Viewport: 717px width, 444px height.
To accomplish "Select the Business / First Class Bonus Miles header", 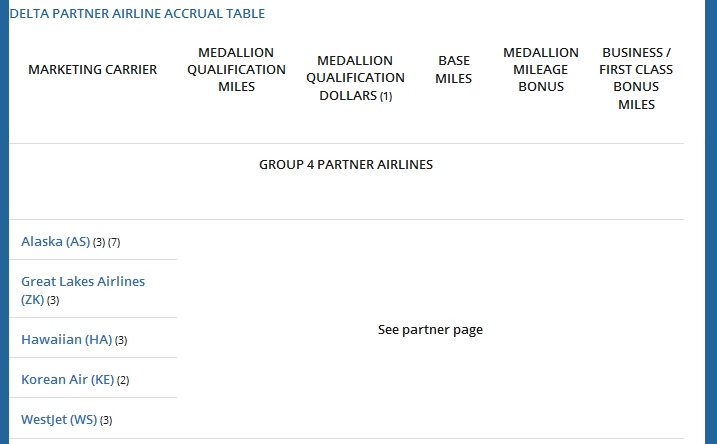I will click(x=636, y=78).
